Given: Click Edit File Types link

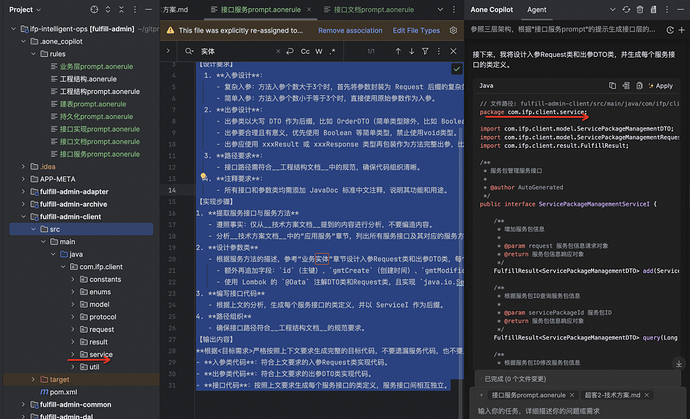Looking at the screenshot, I should coord(416,30).
